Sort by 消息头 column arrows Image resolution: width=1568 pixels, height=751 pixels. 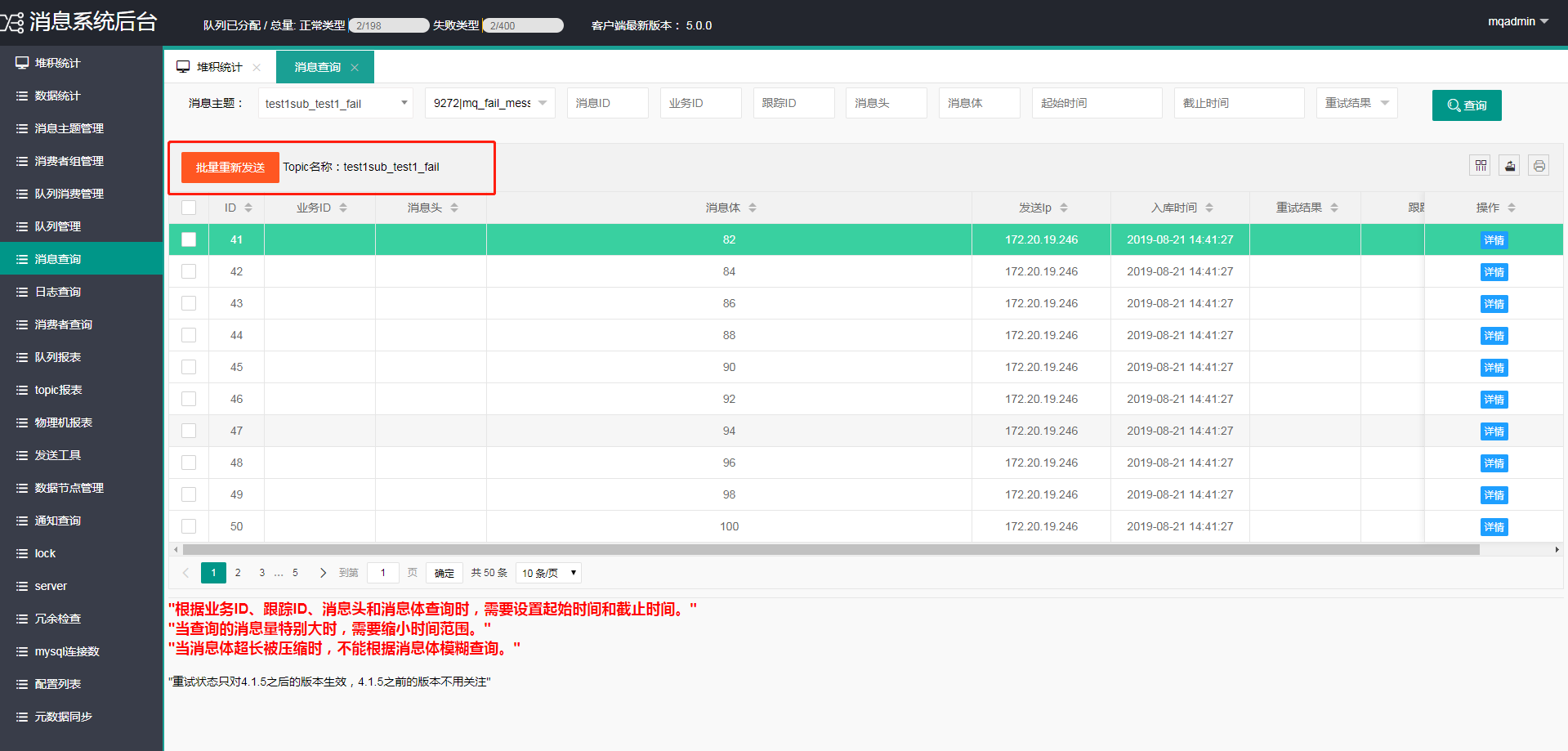pyautogui.click(x=454, y=208)
